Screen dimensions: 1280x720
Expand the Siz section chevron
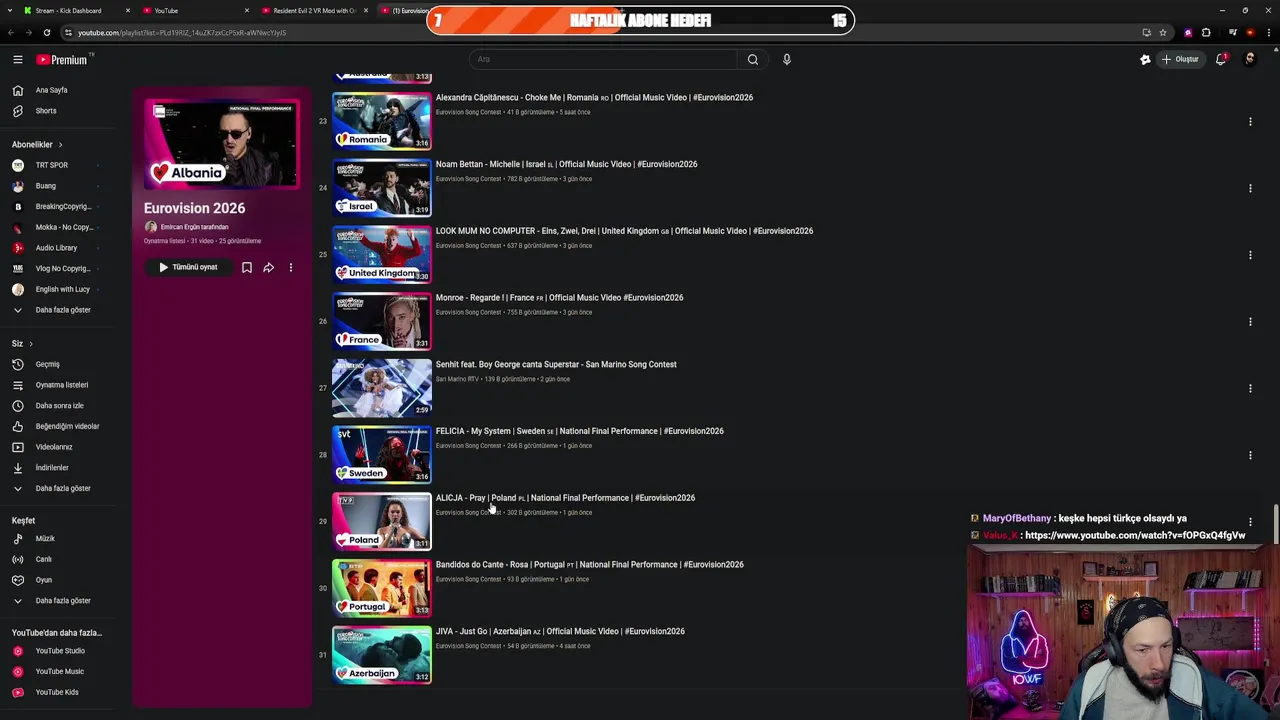pyautogui.click(x=31, y=344)
